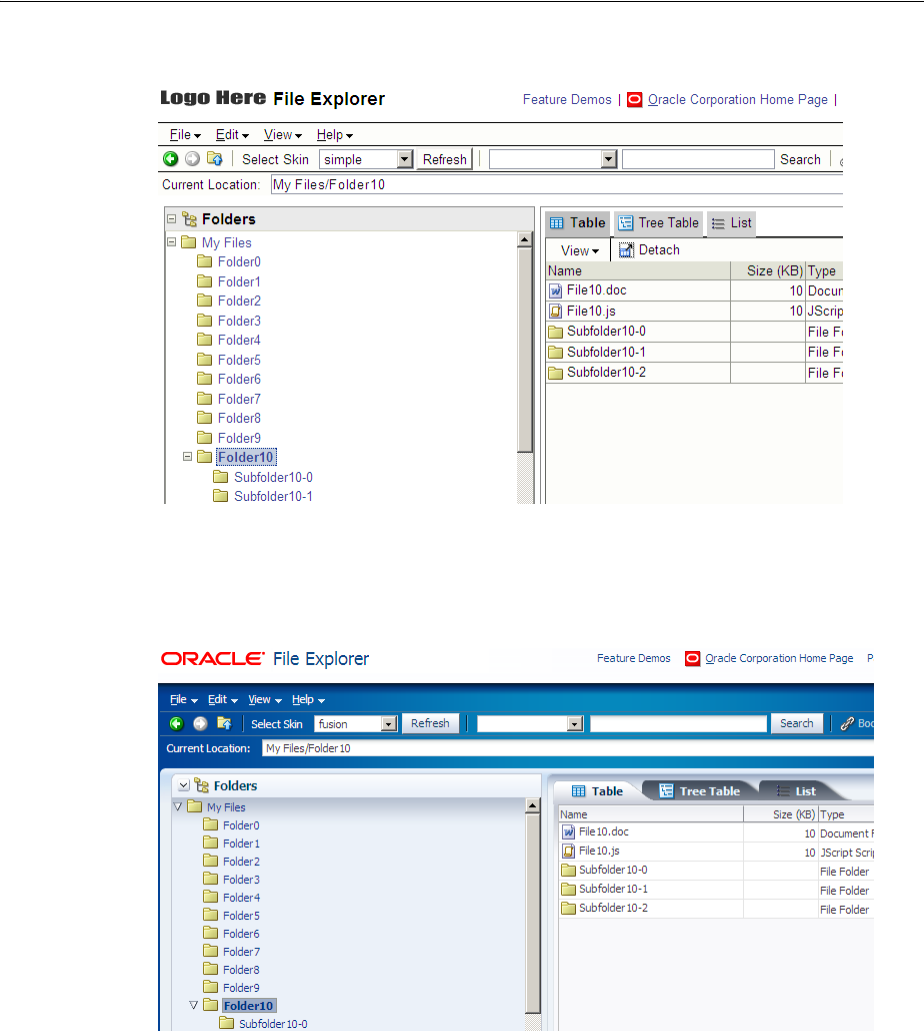Select Folder3 in simple skin folder tree
The height and width of the screenshot is (1031, 924).
click(239, 321)
